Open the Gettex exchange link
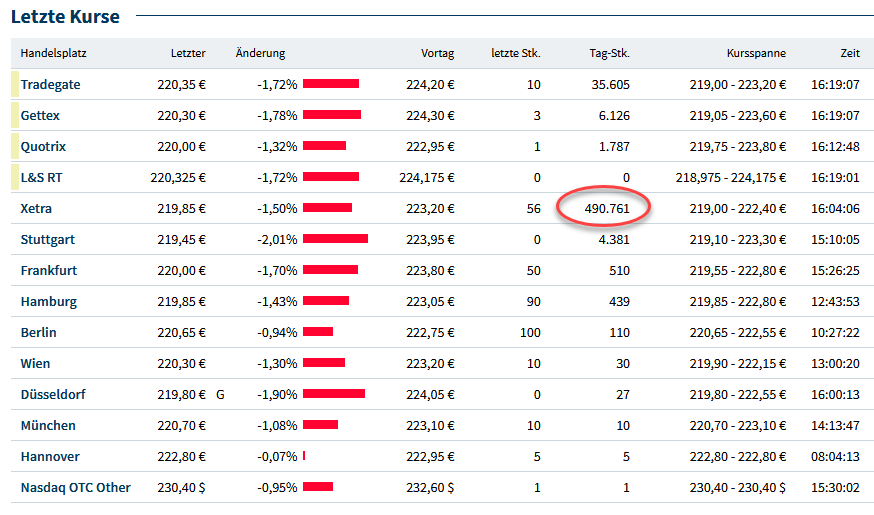The image size is (874, 515). tap(41, 116)
